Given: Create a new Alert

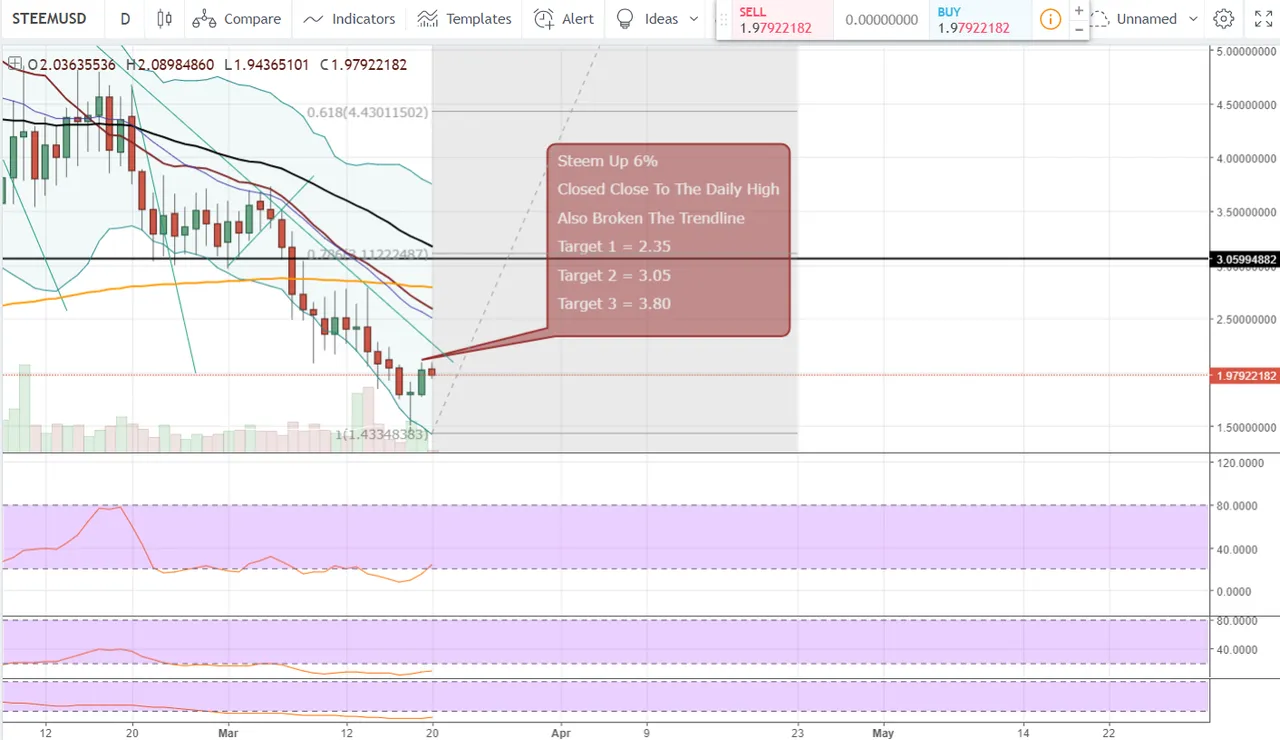Looking at the screenshot, I should [564, 18].
